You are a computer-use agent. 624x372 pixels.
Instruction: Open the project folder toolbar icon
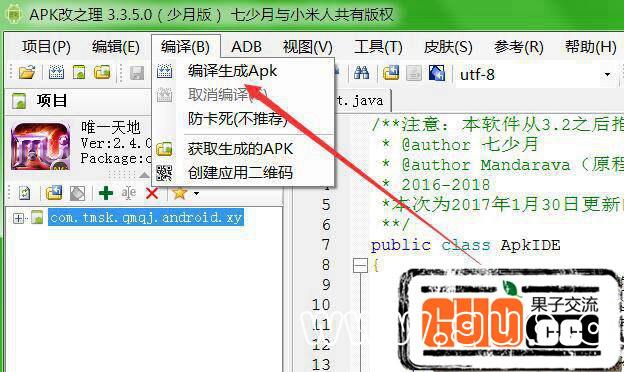[27, 72]
